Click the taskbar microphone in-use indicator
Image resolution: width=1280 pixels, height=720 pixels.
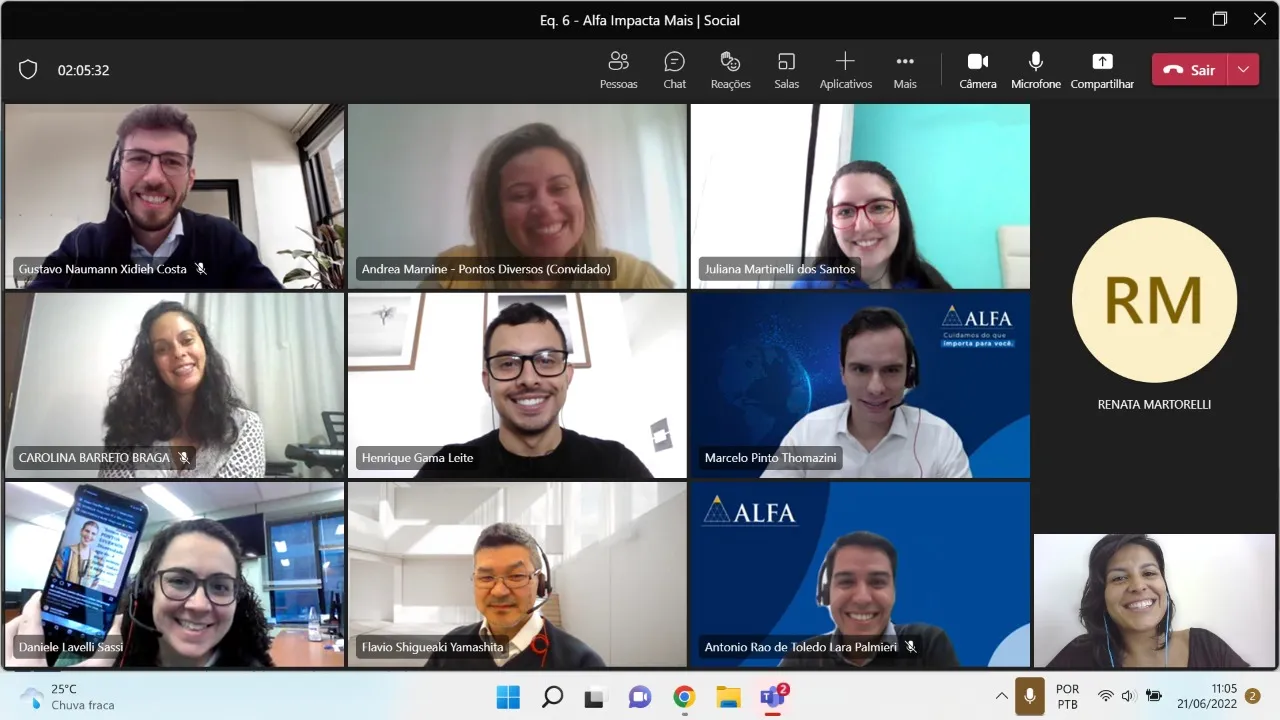click(x=1029, y=696)
